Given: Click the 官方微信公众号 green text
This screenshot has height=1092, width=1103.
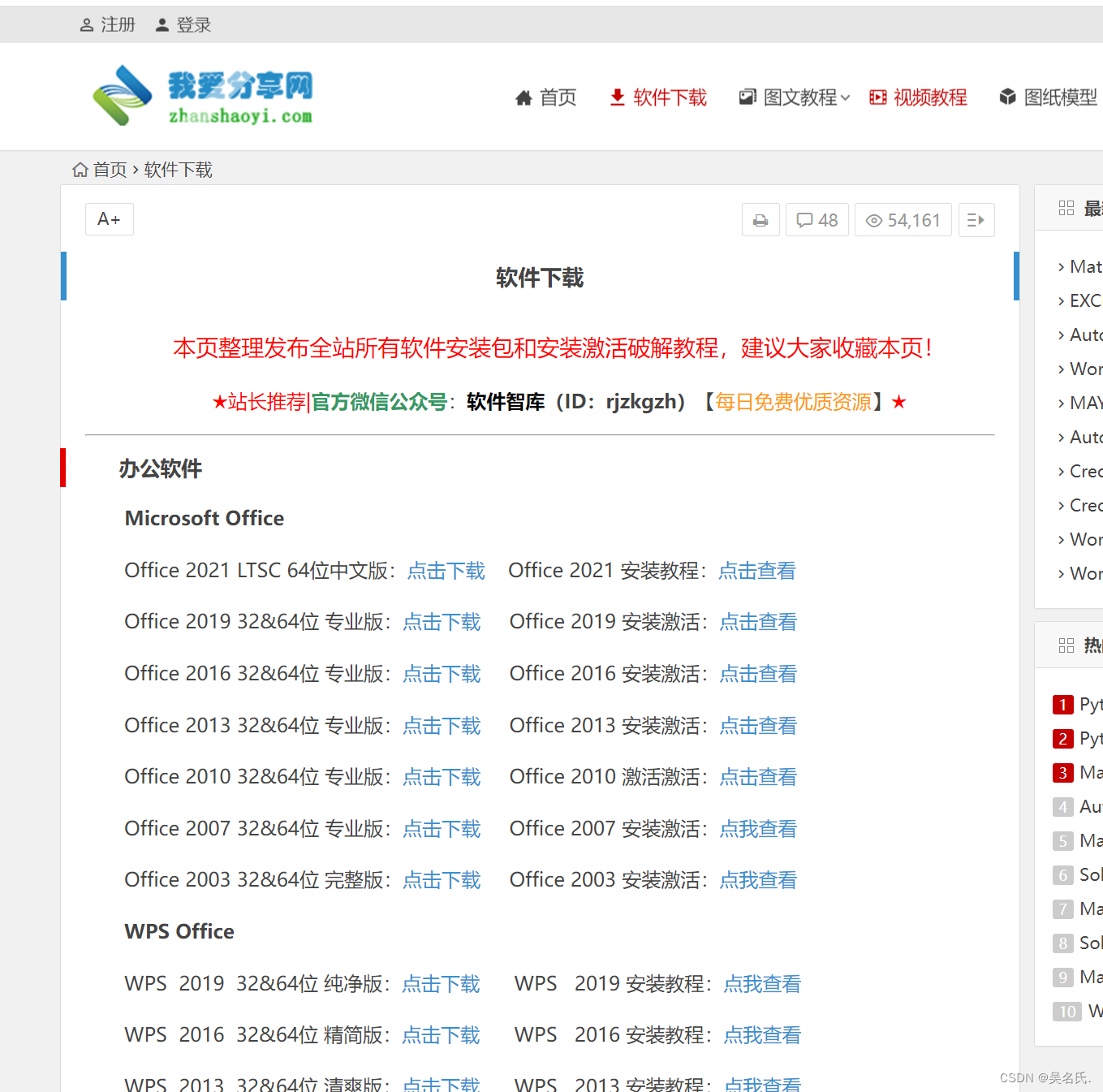Looking at the screenshot, I should (379, 402).
